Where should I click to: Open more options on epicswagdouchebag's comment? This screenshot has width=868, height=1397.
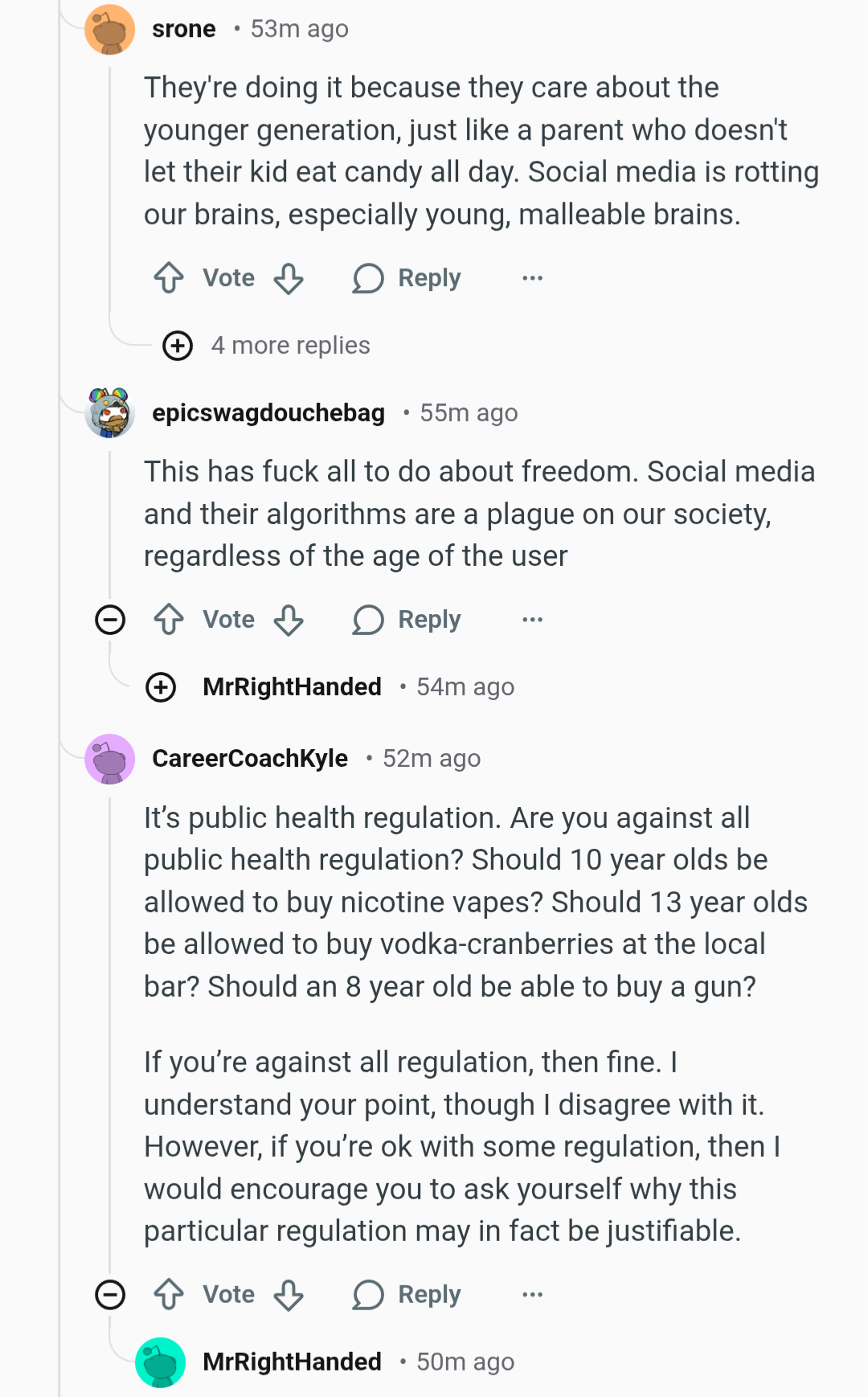pyautogui.click(x=532, y=620)
